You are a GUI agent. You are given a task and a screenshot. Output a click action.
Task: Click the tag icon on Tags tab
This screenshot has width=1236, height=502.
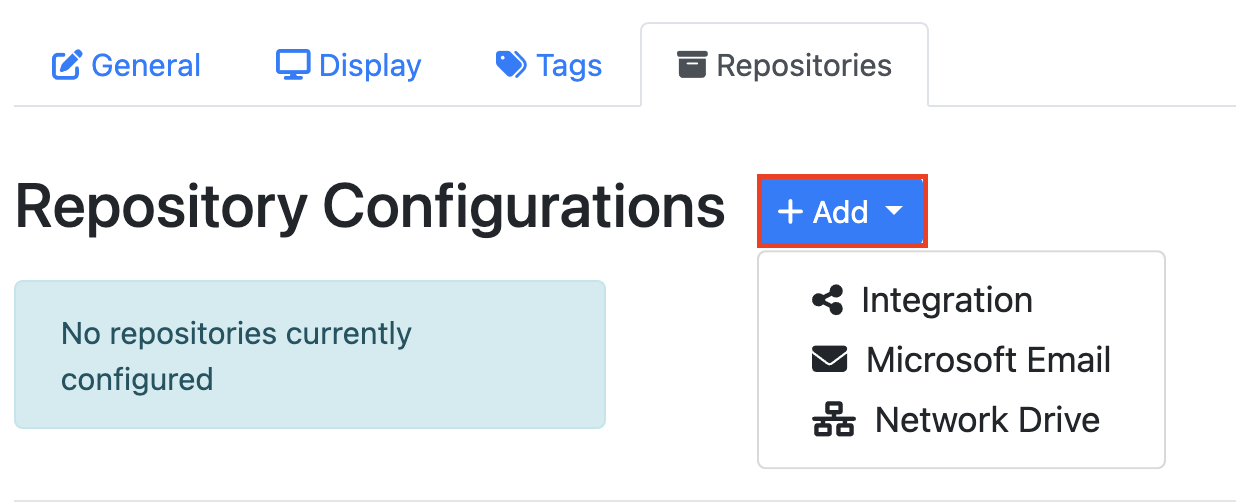(511, 66)
